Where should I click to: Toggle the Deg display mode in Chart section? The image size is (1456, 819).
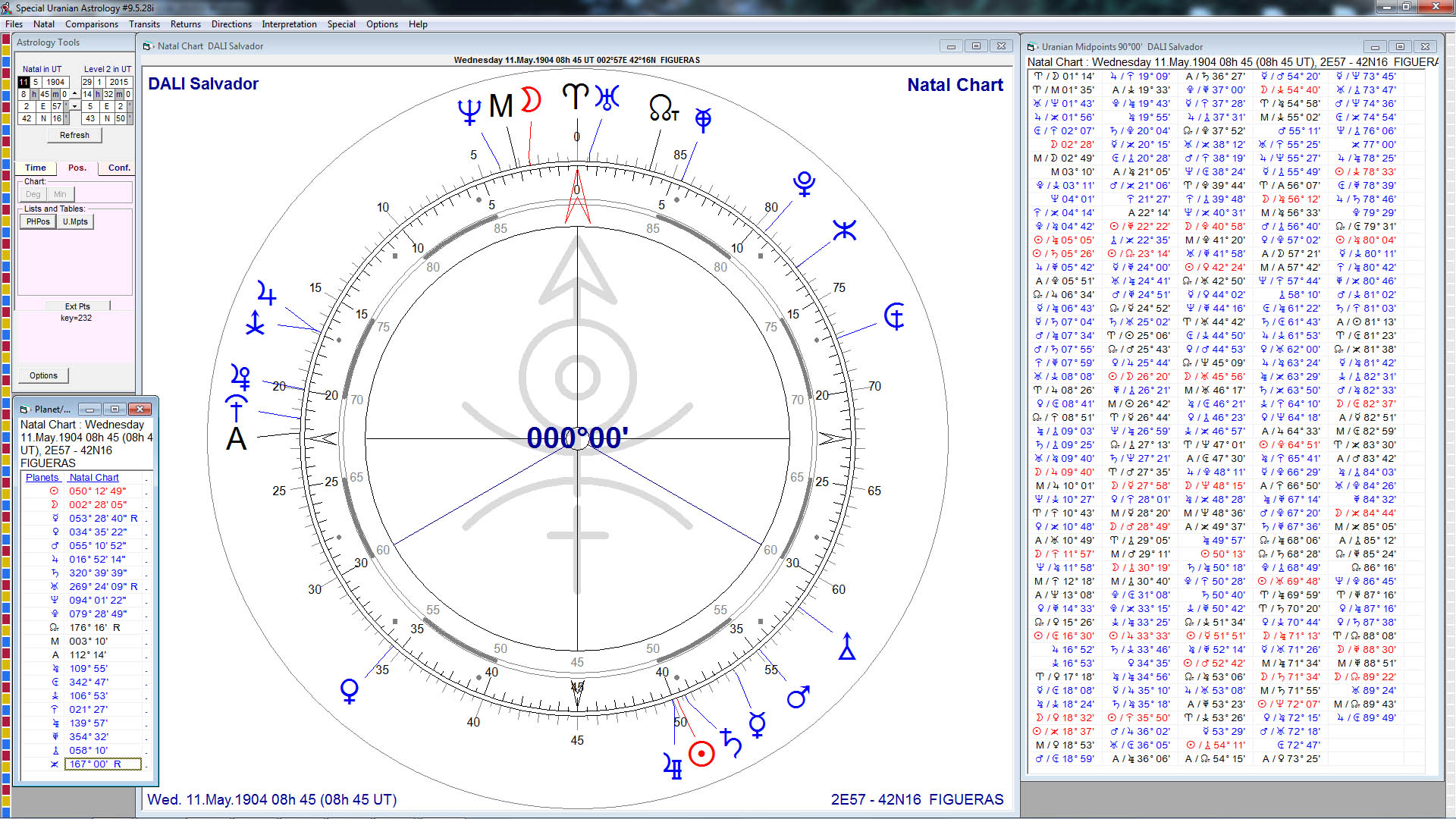point(32,194)
